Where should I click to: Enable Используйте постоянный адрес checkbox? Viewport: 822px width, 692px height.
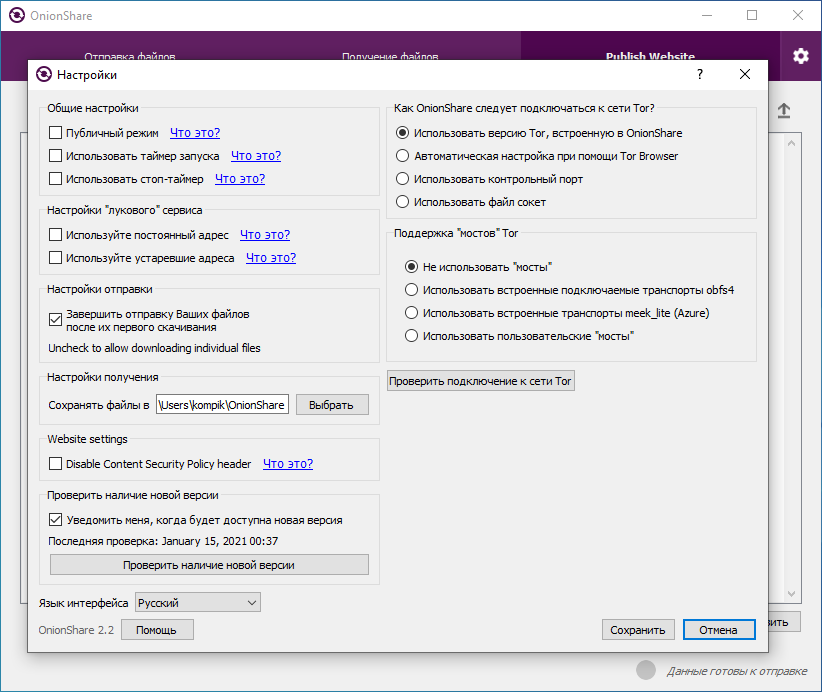point(56,234)
